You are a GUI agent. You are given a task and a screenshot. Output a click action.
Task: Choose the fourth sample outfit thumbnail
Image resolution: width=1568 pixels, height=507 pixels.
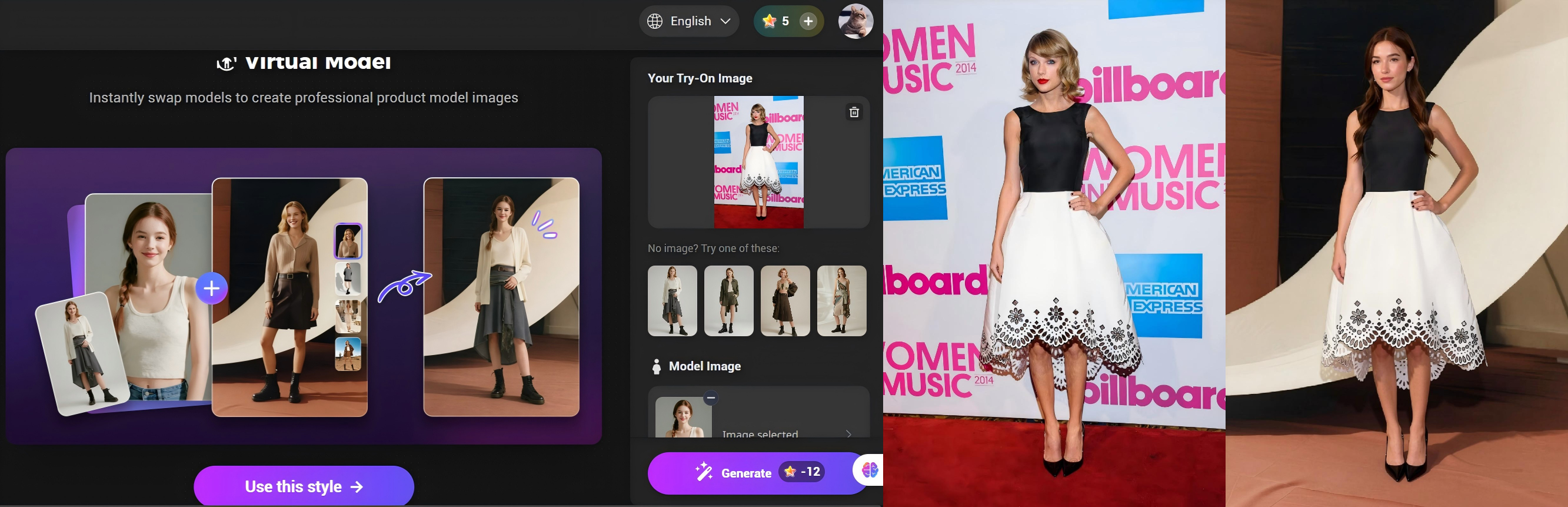pos(841,301)
